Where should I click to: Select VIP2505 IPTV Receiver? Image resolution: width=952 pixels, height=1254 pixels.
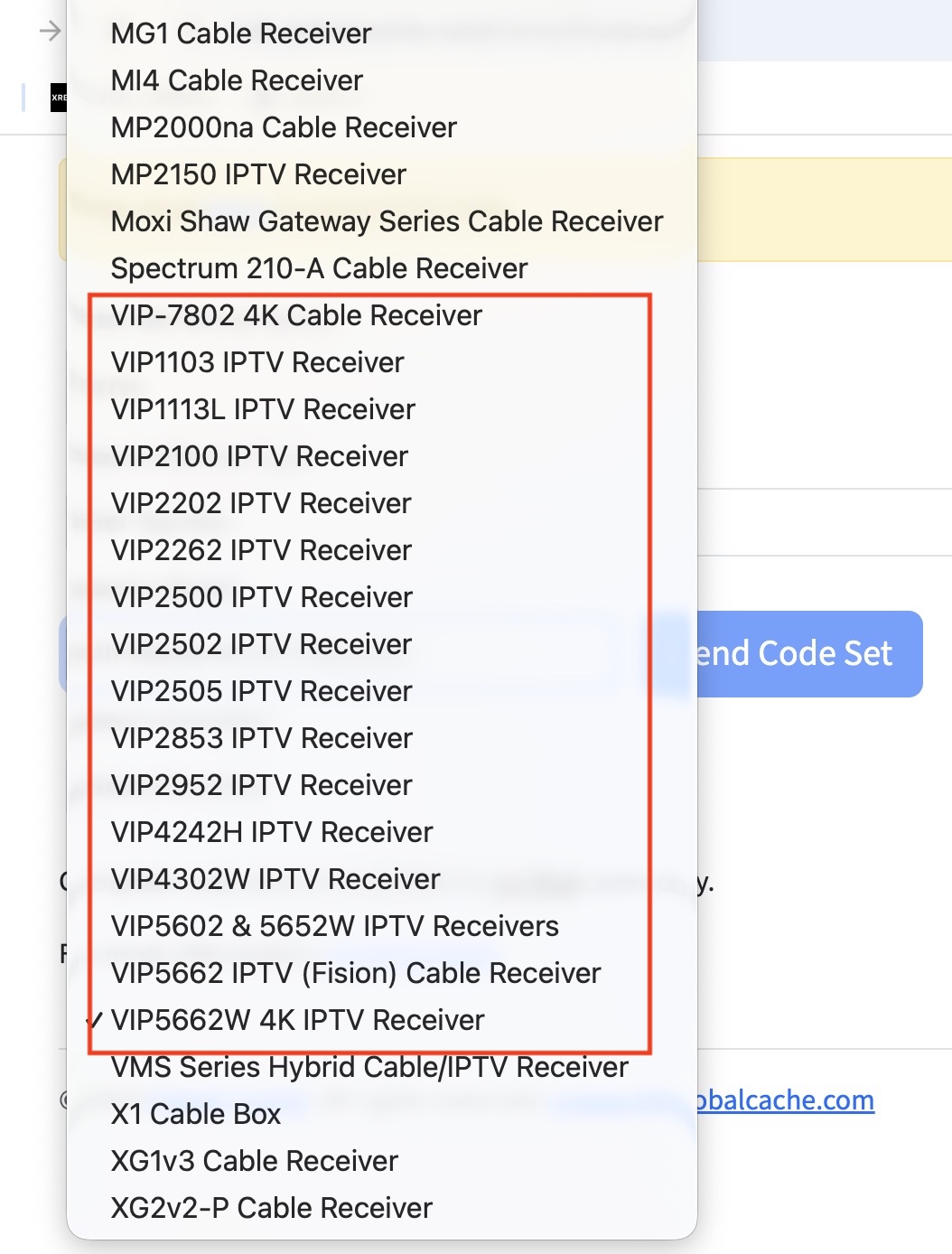[261, 691]
